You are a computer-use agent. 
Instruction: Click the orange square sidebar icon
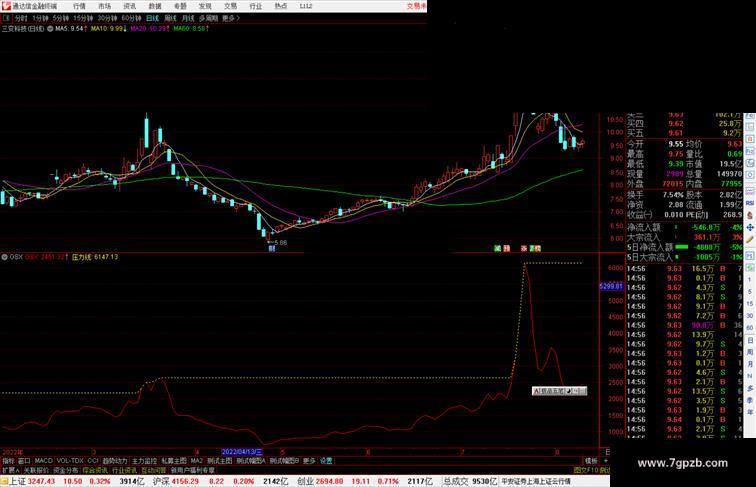[x=750, y=139]
